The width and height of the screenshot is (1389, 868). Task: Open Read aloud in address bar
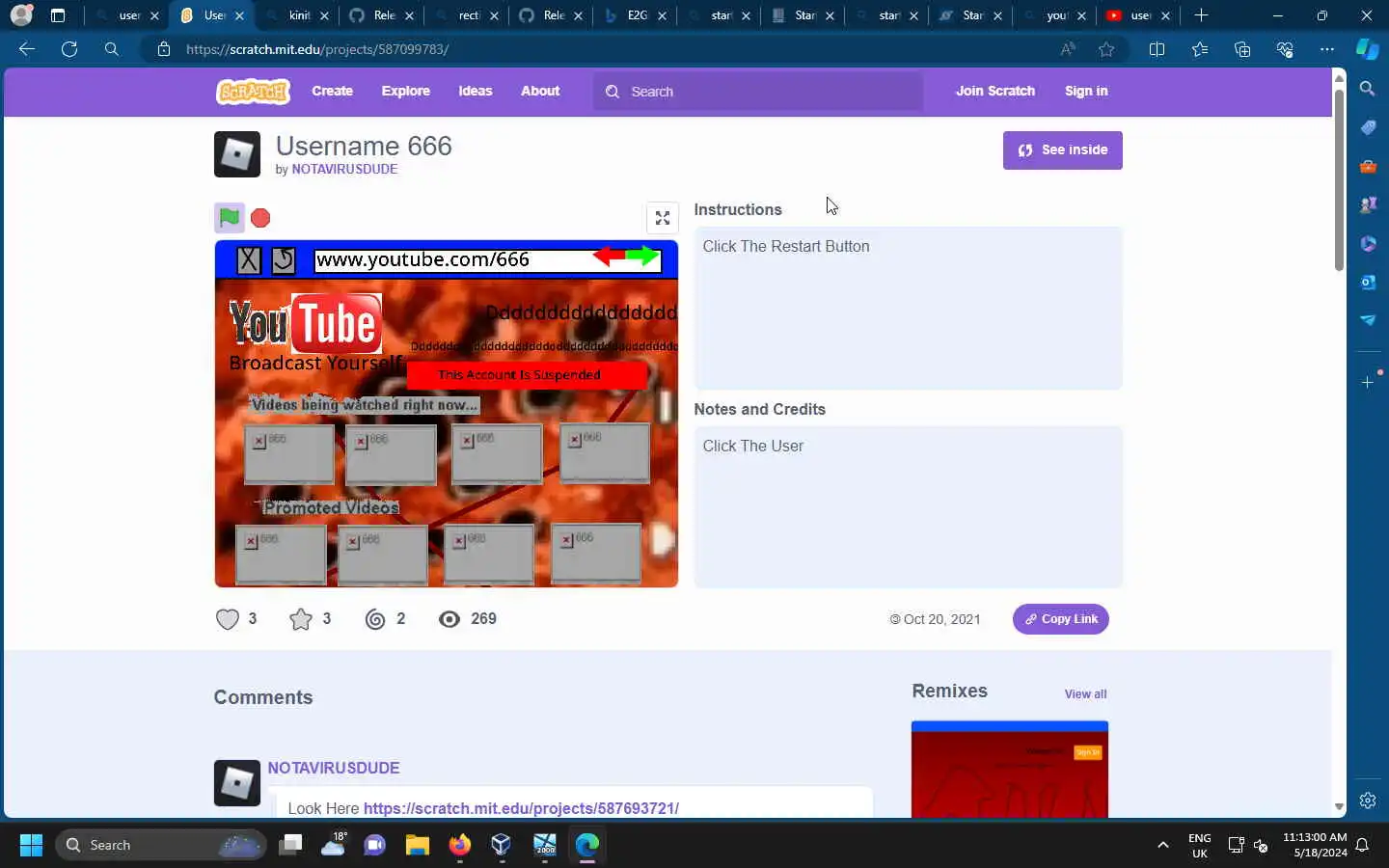pos(1068,49)
